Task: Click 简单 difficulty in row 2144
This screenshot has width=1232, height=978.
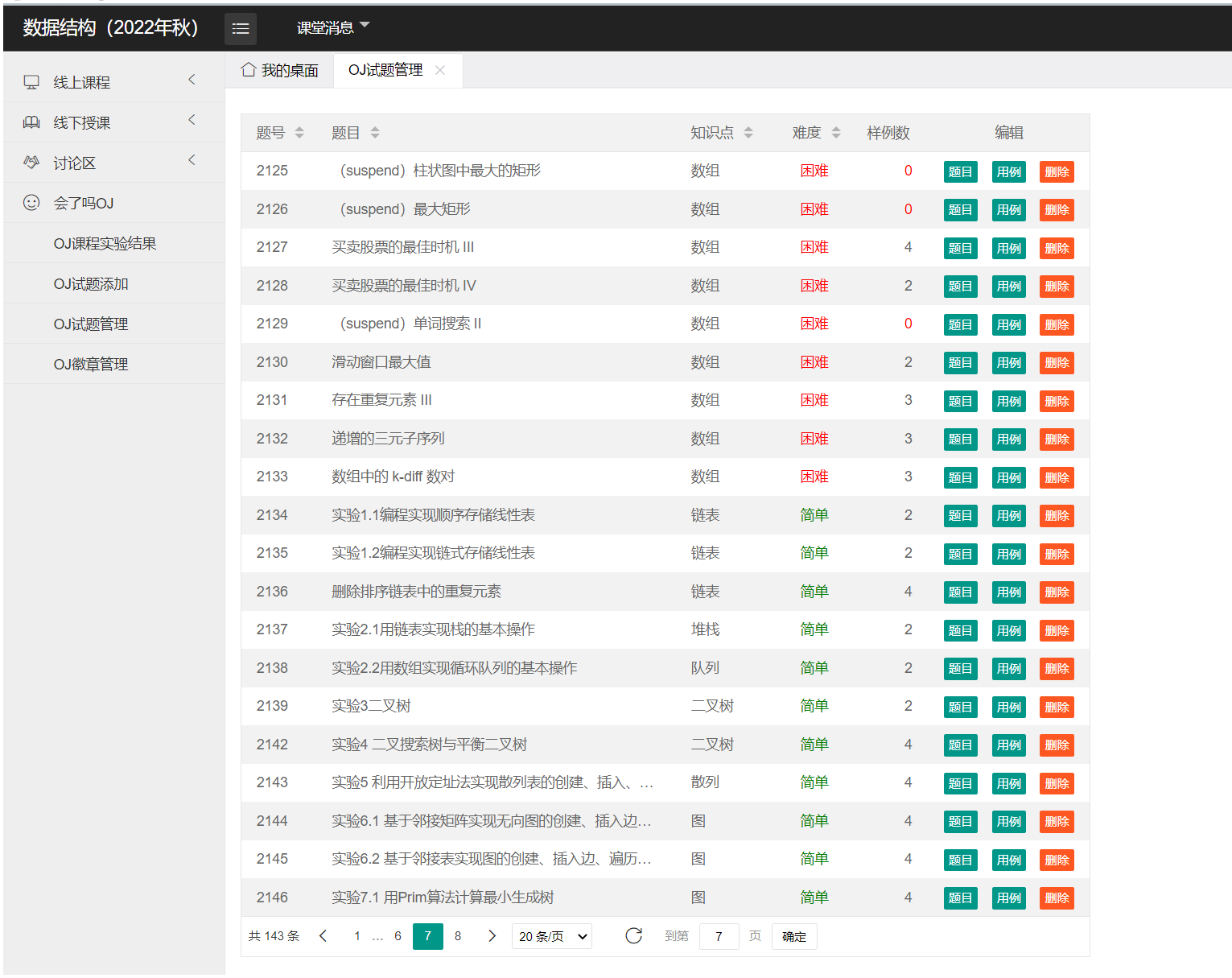Action: point(814,821)
